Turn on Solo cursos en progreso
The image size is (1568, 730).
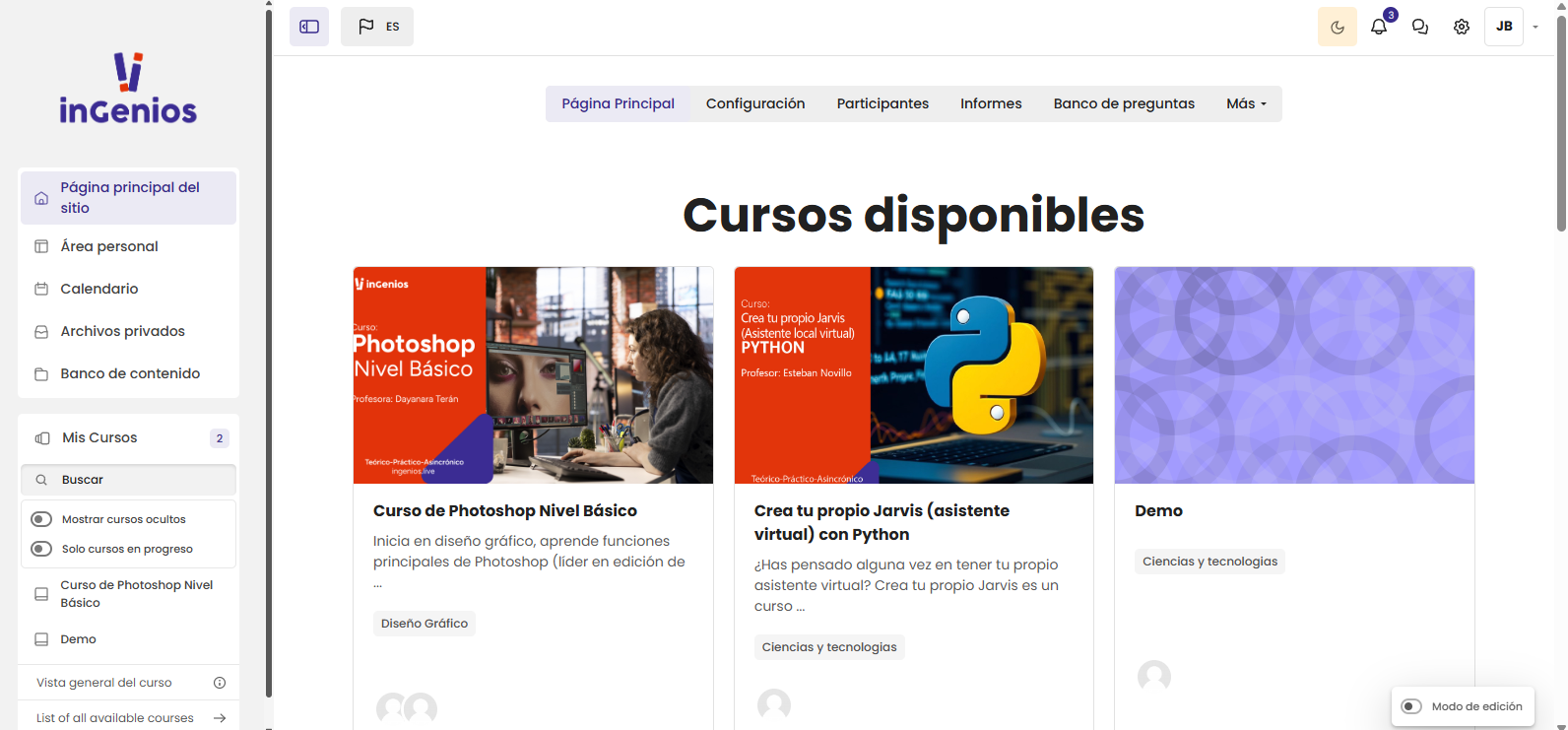pos(41,549)
